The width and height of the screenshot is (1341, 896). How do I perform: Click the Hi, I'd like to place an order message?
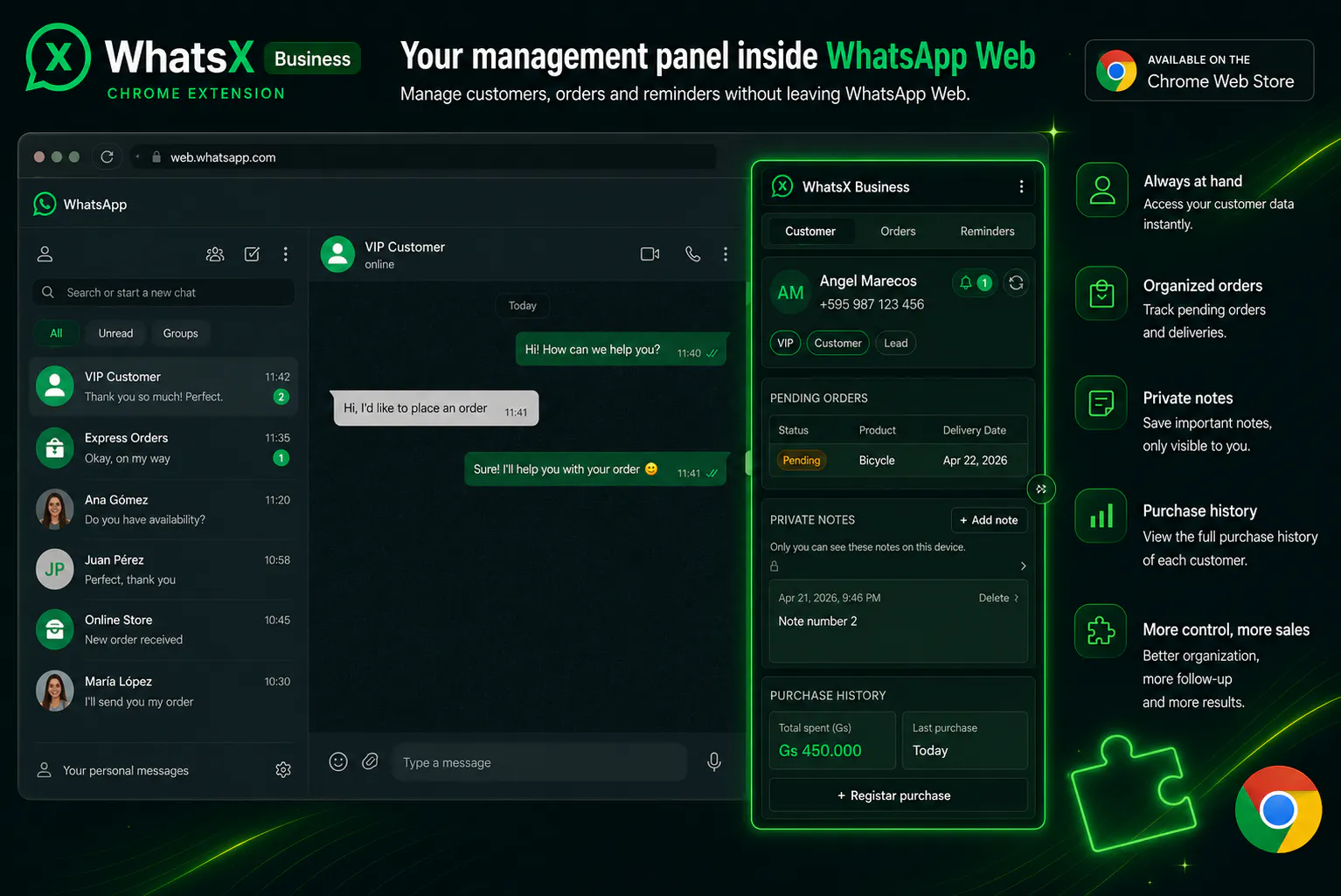tap(435, 408)
